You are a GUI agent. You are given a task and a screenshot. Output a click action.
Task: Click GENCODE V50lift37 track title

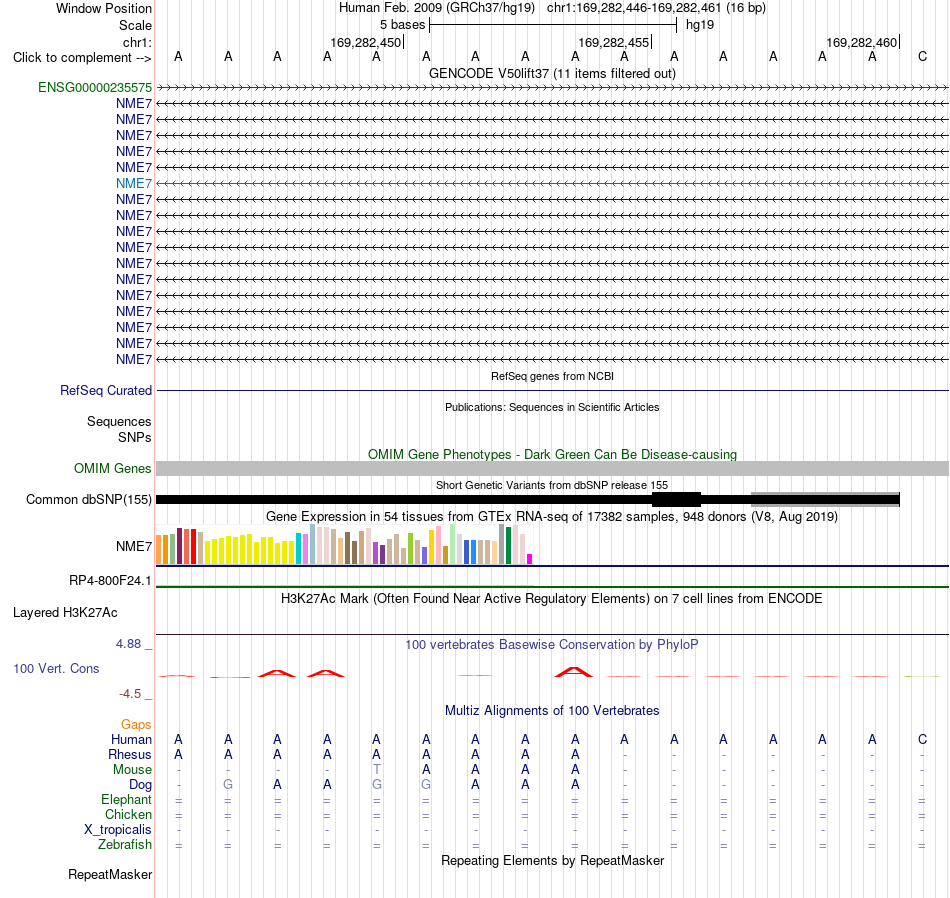[x=553, y=74]
